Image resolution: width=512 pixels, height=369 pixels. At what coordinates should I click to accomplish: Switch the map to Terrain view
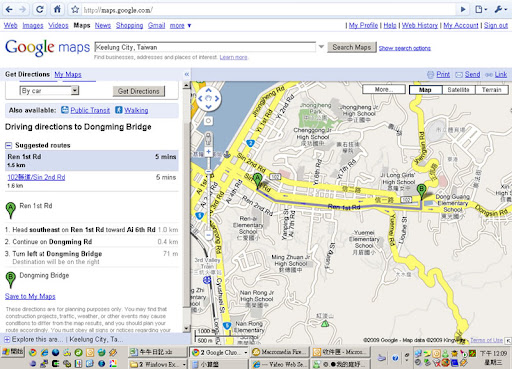pos(492,90)
